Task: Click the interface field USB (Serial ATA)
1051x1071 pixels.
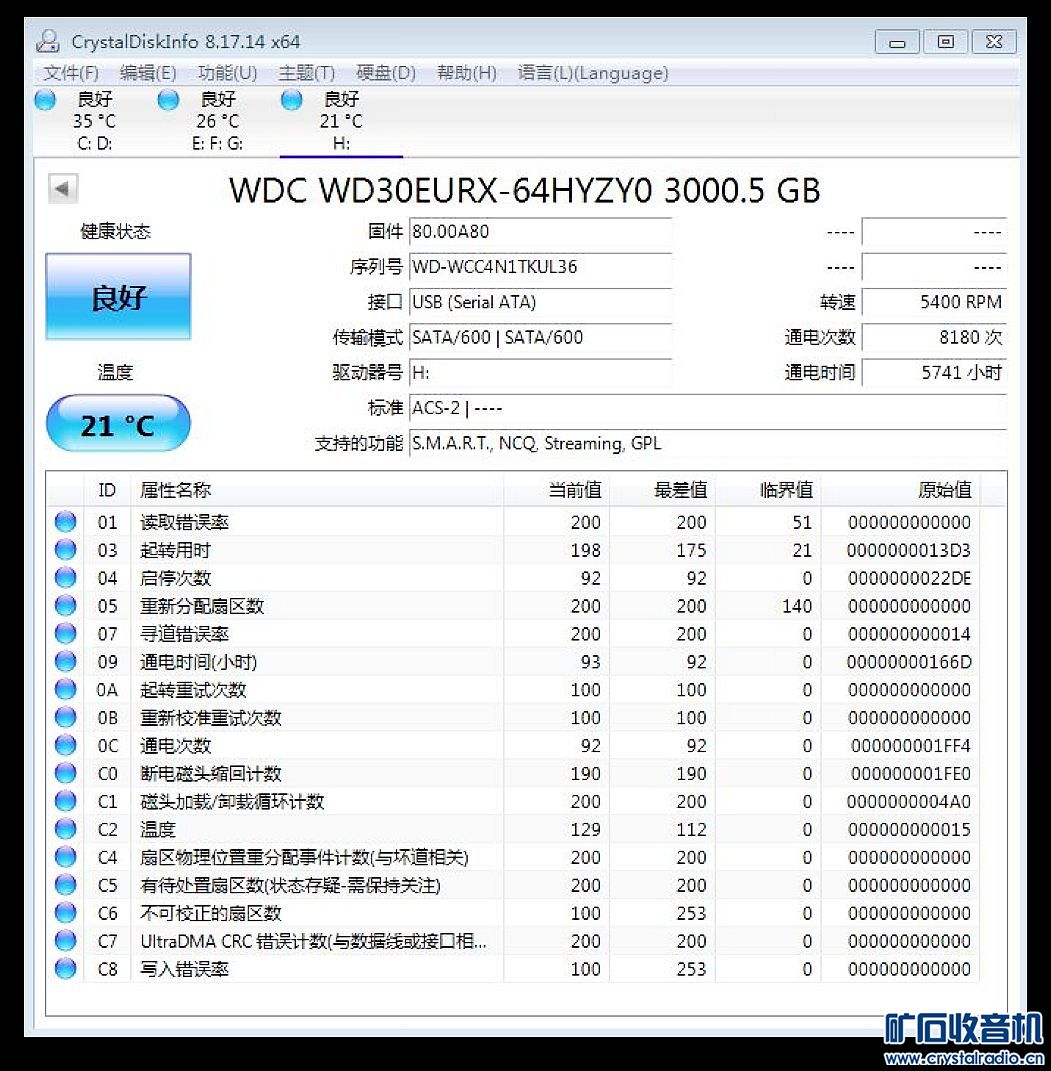Action: tap(540, 302)
